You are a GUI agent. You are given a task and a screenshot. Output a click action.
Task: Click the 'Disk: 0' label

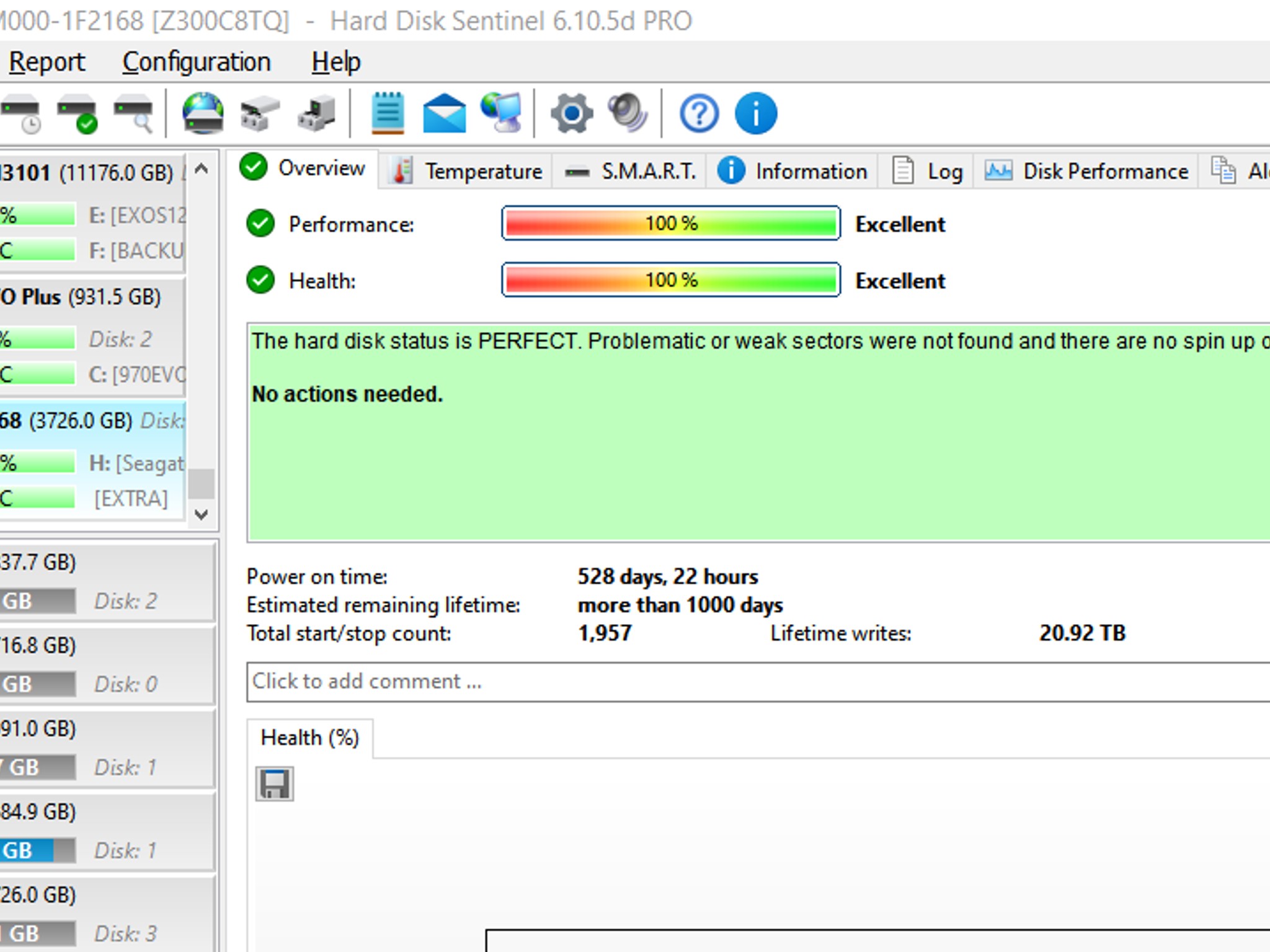[x=125, y=684]
